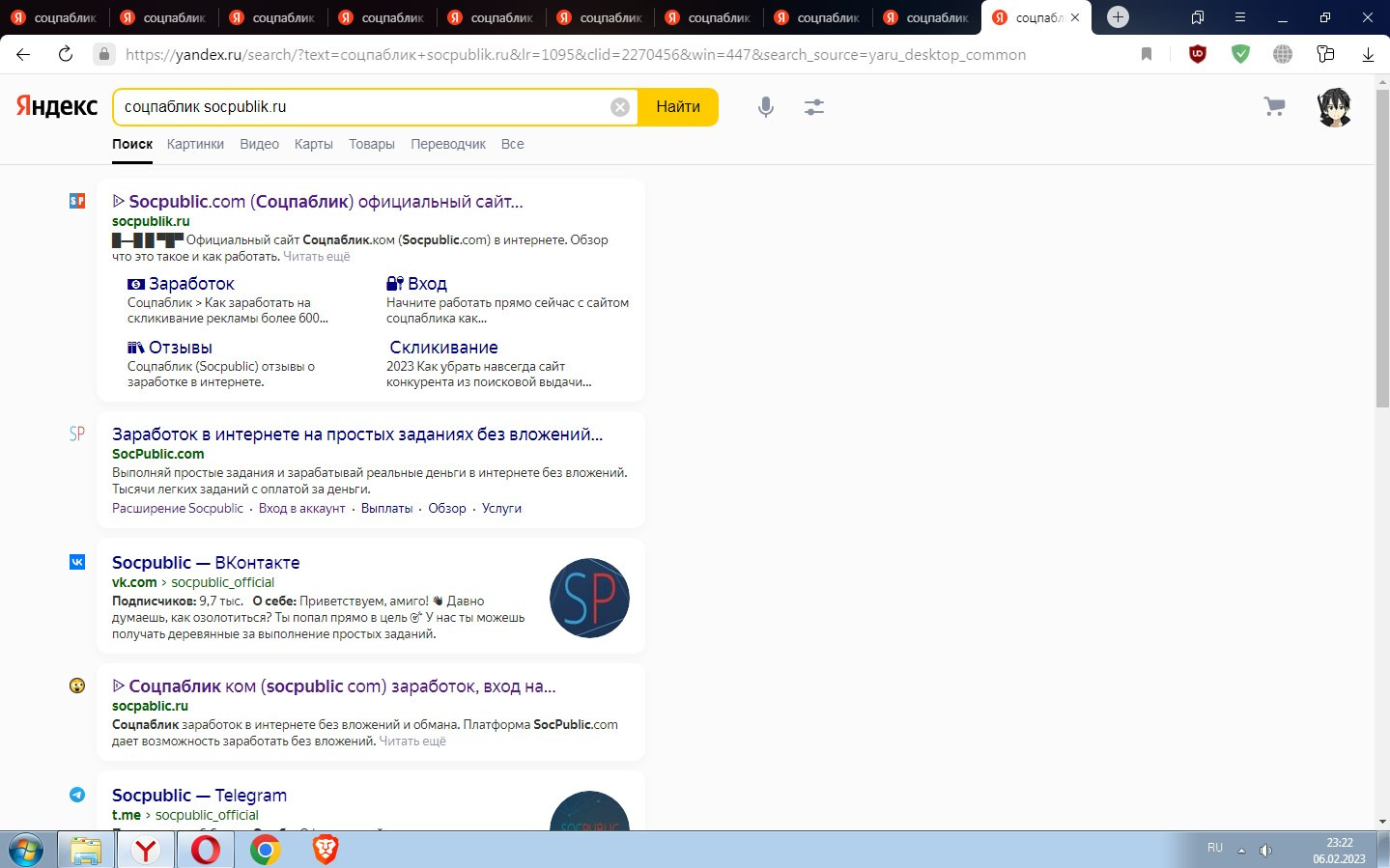Bookmark this page via address bar icon
Image resolution: width=1390 pixels, height=868 pixels.
pyautogui.click(x=1147, y=54)
